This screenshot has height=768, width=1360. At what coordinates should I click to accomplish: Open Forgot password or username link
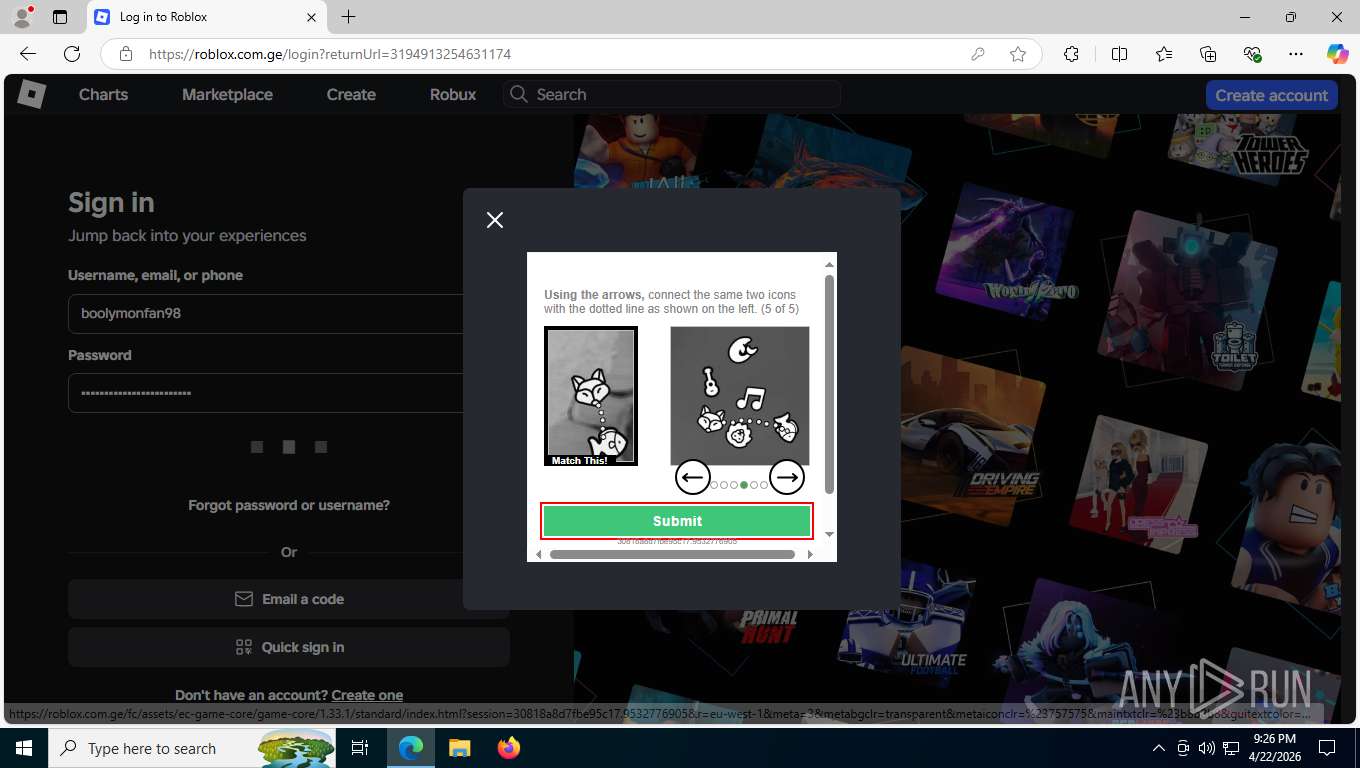(x=289, y=505)
